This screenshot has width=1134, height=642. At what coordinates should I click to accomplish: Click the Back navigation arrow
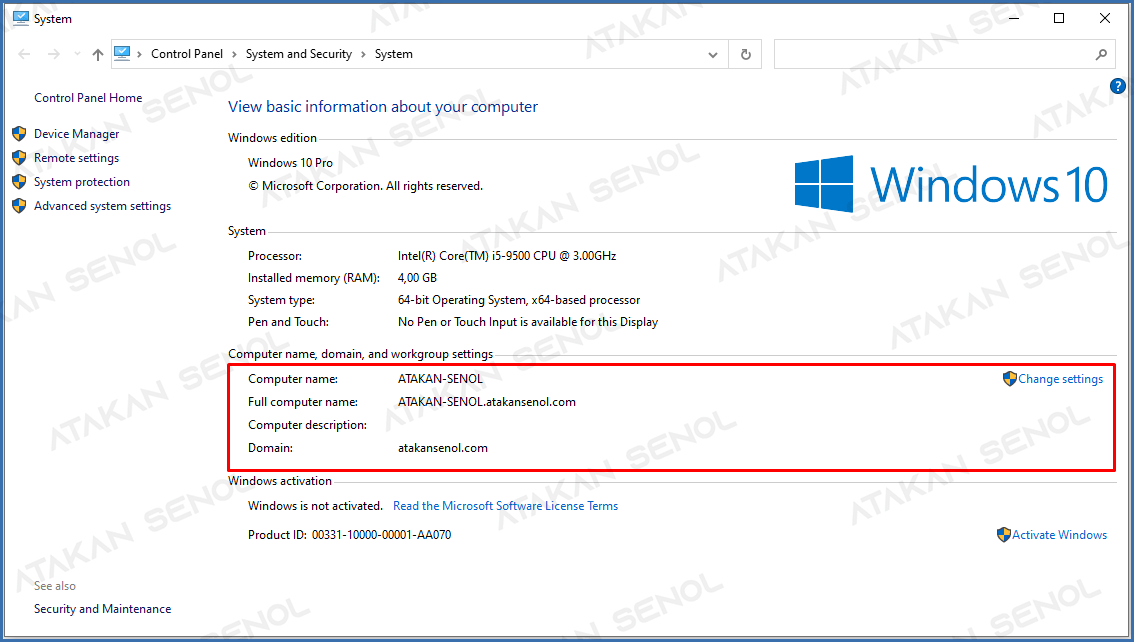[x=25, y=54]
